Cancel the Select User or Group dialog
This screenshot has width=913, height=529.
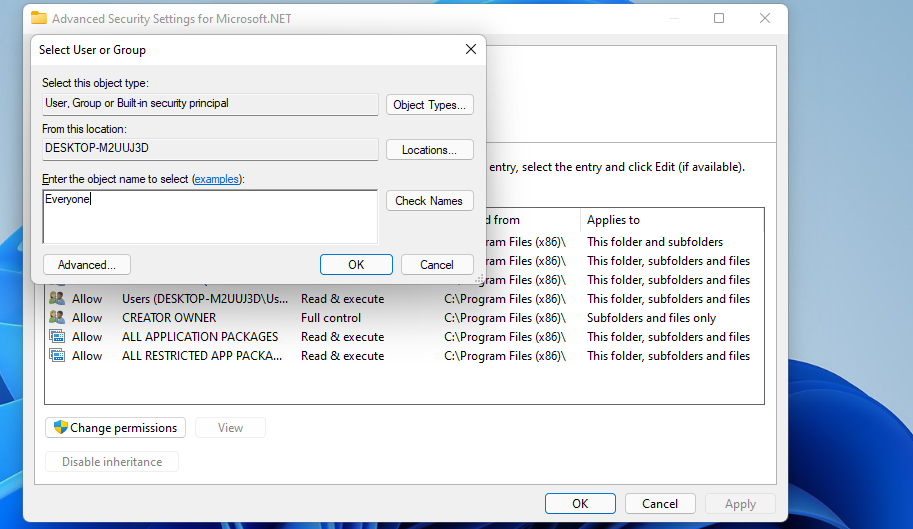point(437,265)
